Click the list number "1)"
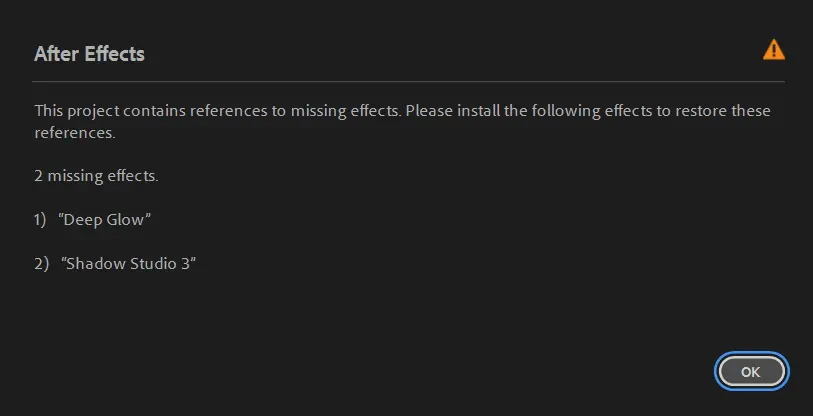813x416 pixels. [40, 219]
